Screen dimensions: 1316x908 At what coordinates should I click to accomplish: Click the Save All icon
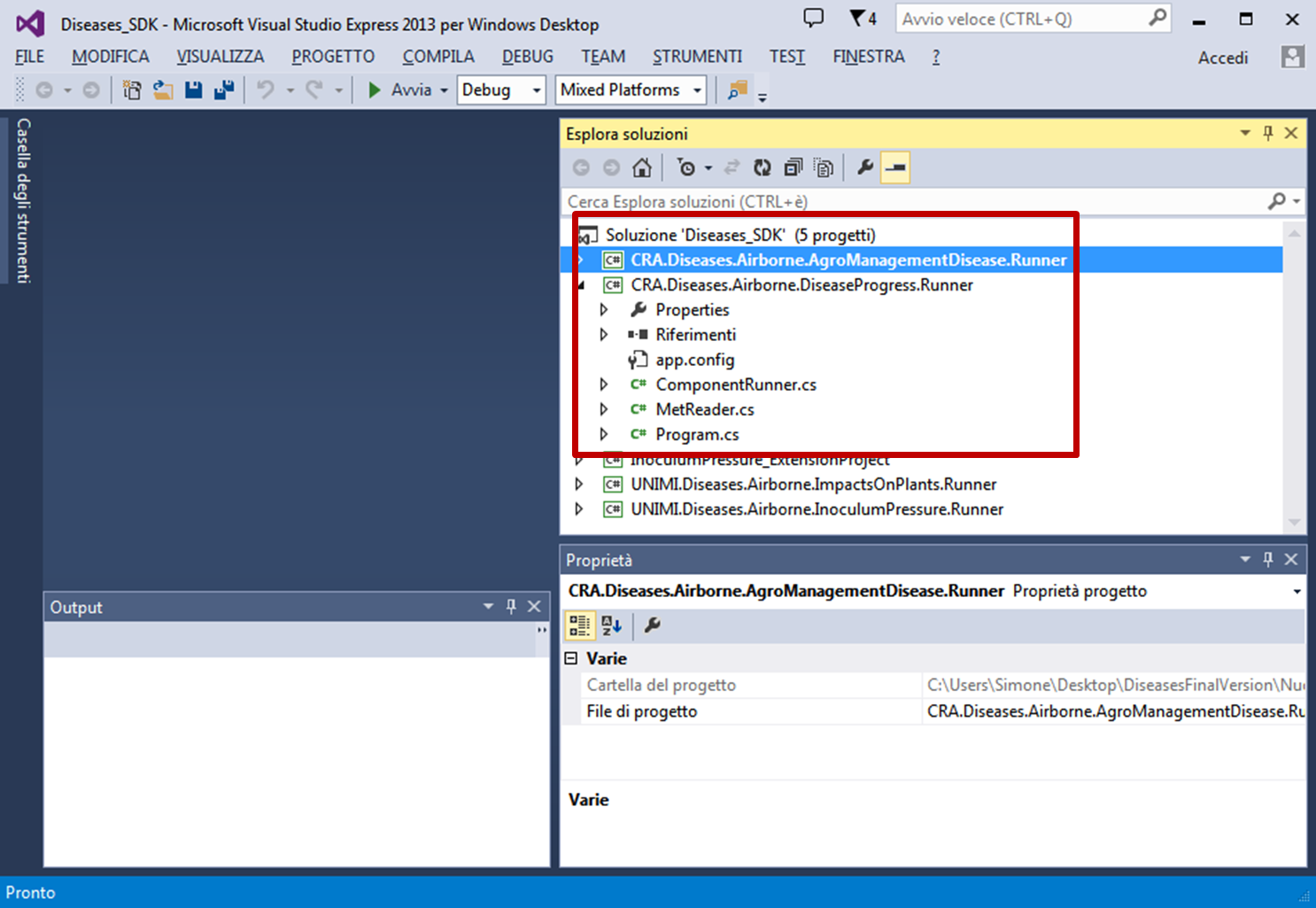[224, 89]
